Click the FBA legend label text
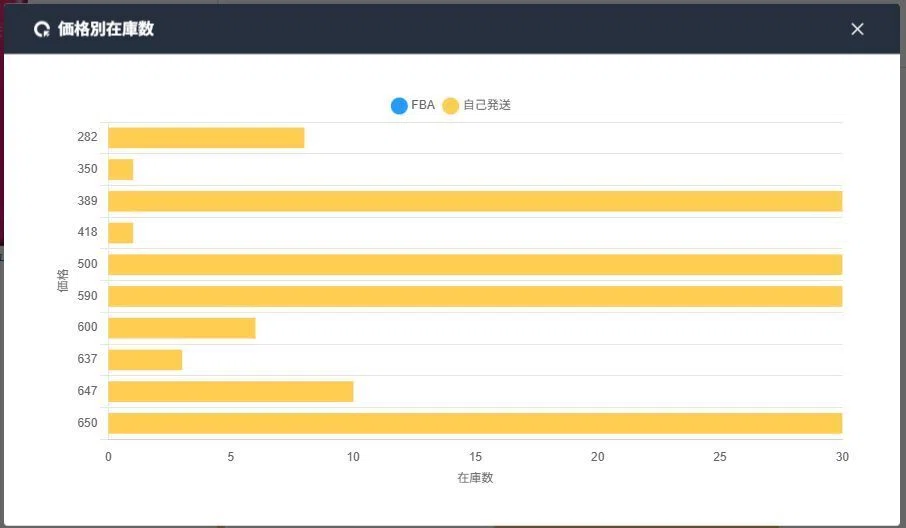This screenshot has width=906, height=528. point(423,105)
